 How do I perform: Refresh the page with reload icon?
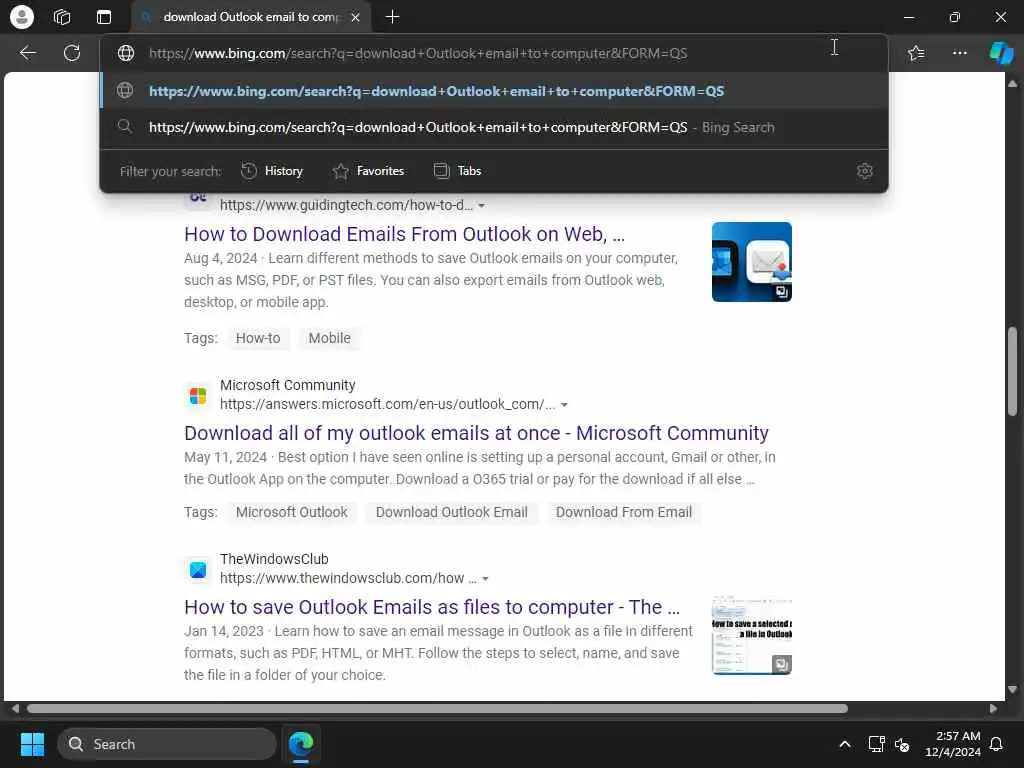72,53
